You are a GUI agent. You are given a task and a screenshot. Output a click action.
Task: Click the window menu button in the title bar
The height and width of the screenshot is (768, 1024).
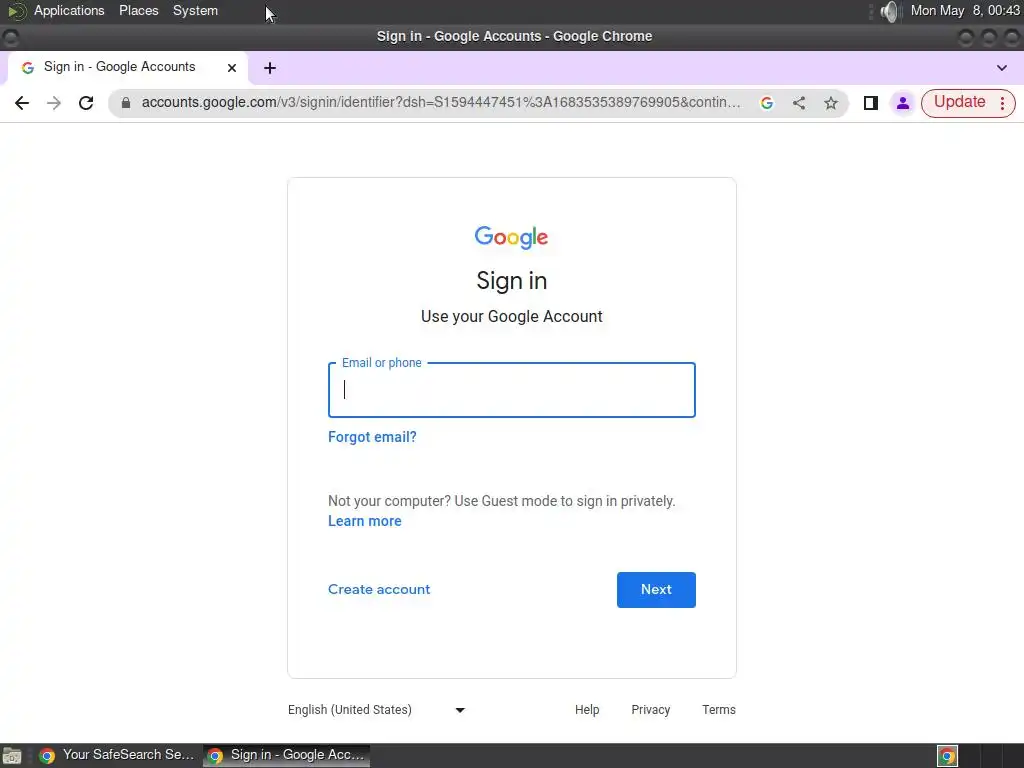click(x=10, y=37)
